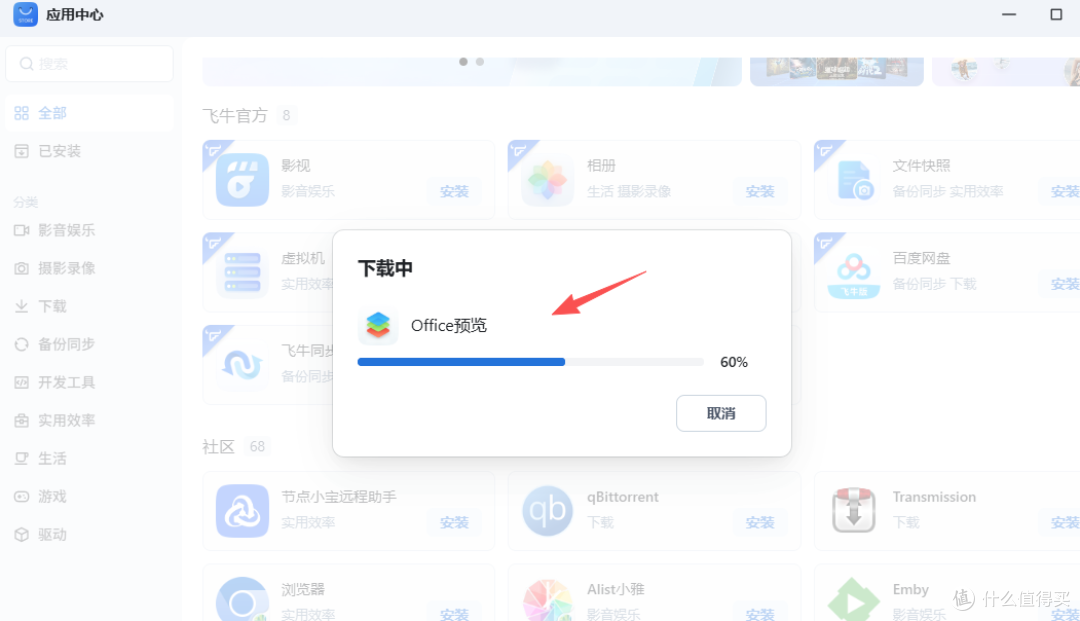
Task: Open the 已安装 sidebar section
Action: (x=90, y=151)
